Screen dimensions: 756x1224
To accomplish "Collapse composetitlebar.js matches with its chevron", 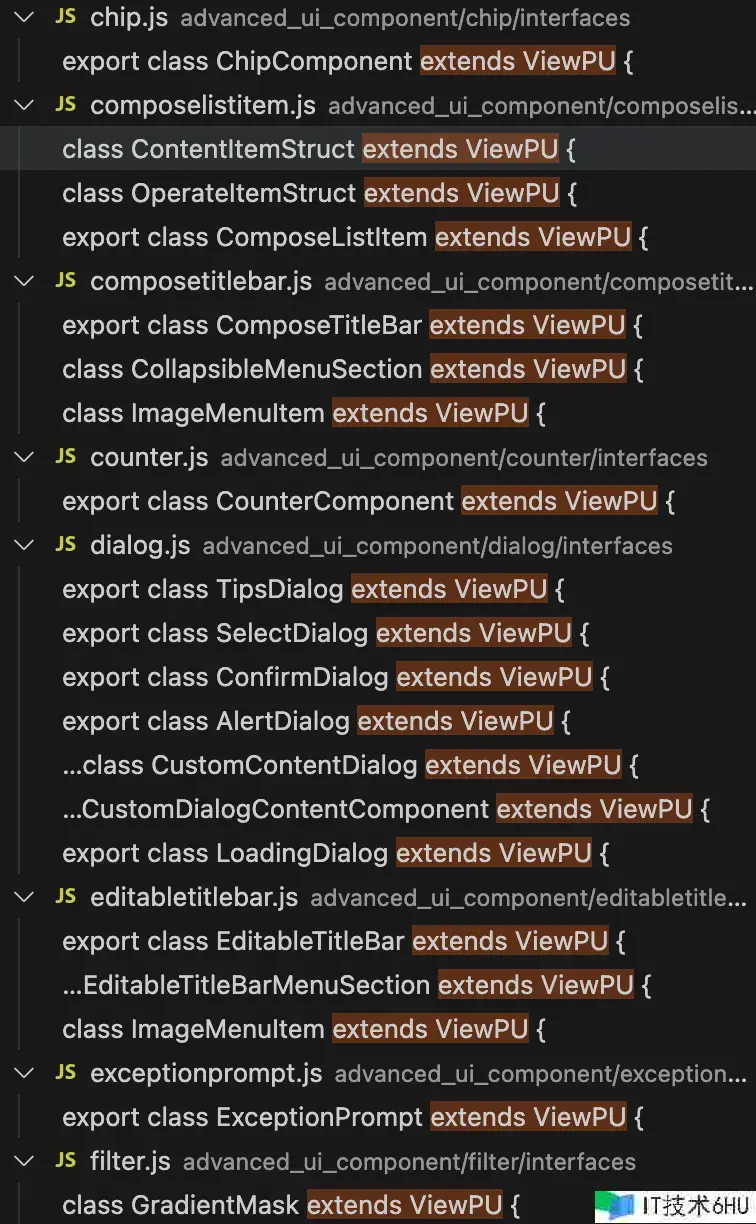I will click(x=23, y=281).
